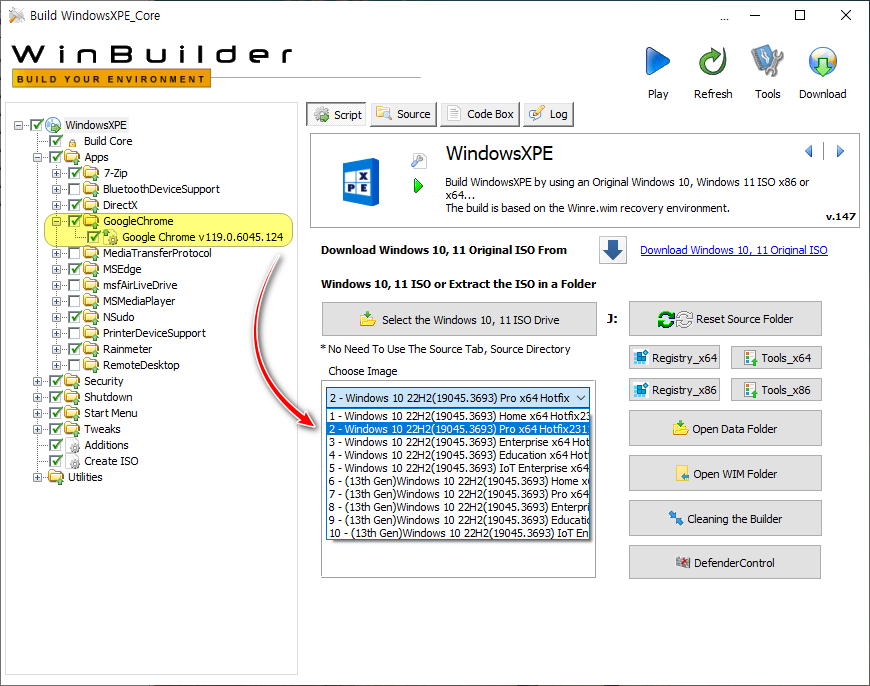Select image 5 IoT Enterprise x64
Viewport: 870px width, 686px height.
pos(458,468)
